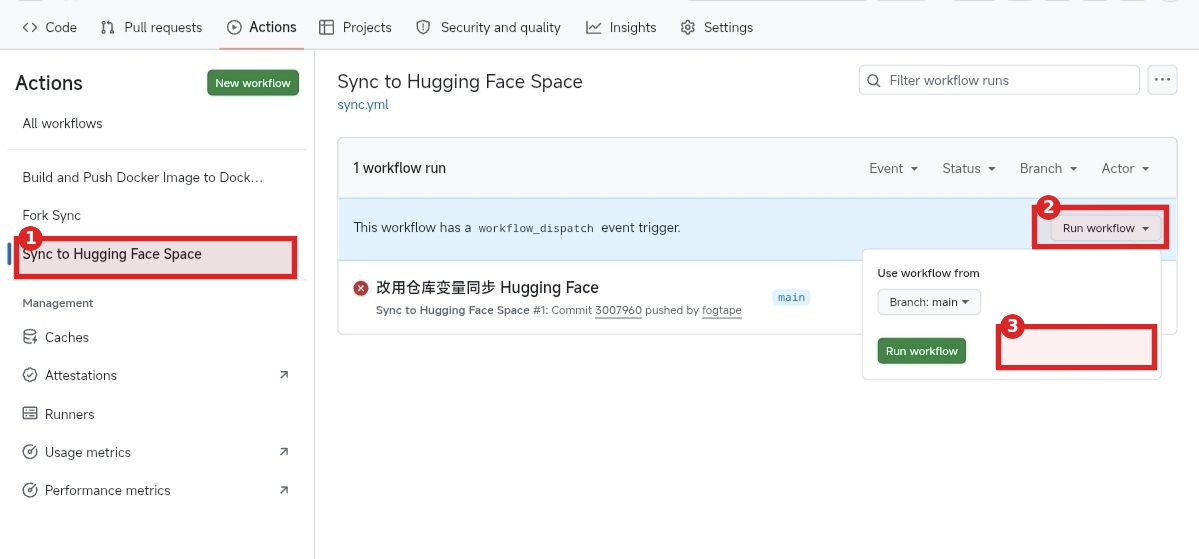Toggle the gray Run workflow dropdown
The image size is (1199, 559).
[x=1106, y=228]
